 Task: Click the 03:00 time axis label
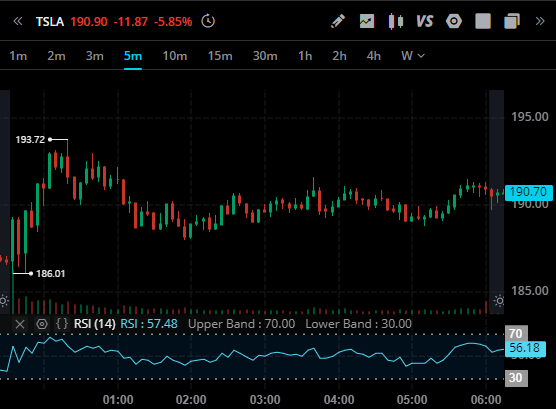265,400
